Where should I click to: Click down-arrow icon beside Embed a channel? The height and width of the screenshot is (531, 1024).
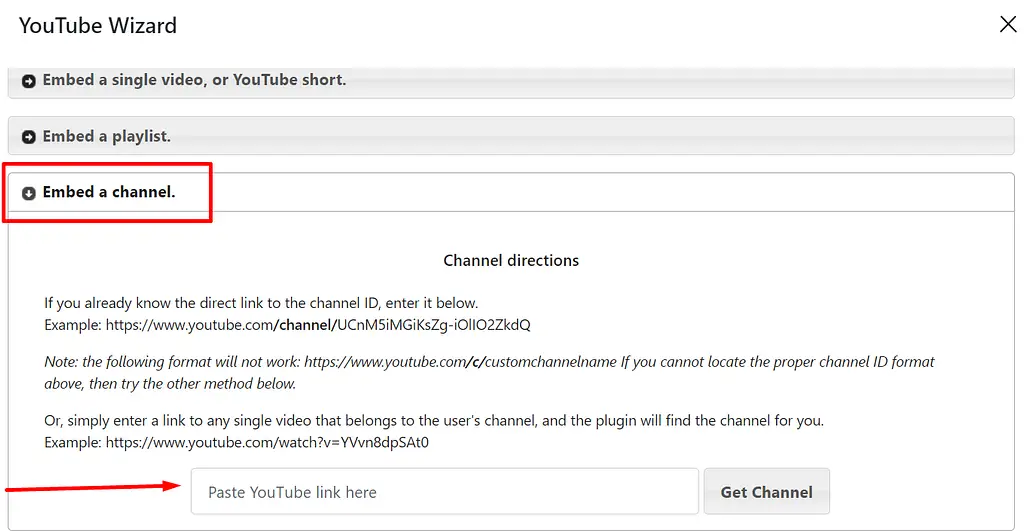pos(29,193)
